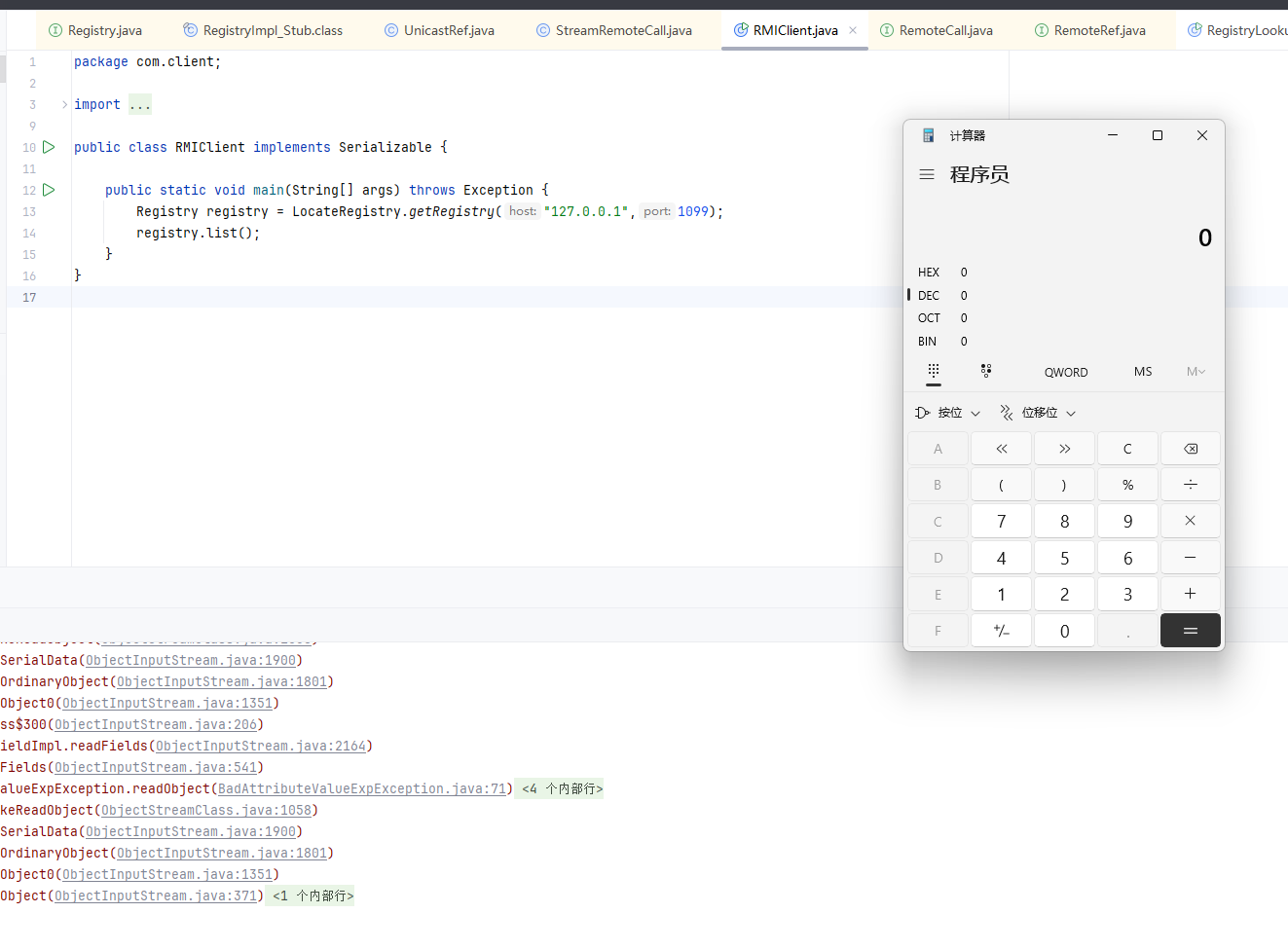Click digit 7 on calculator keypad
Screen dimensions: 1288x950
[x=1001, y=521]
